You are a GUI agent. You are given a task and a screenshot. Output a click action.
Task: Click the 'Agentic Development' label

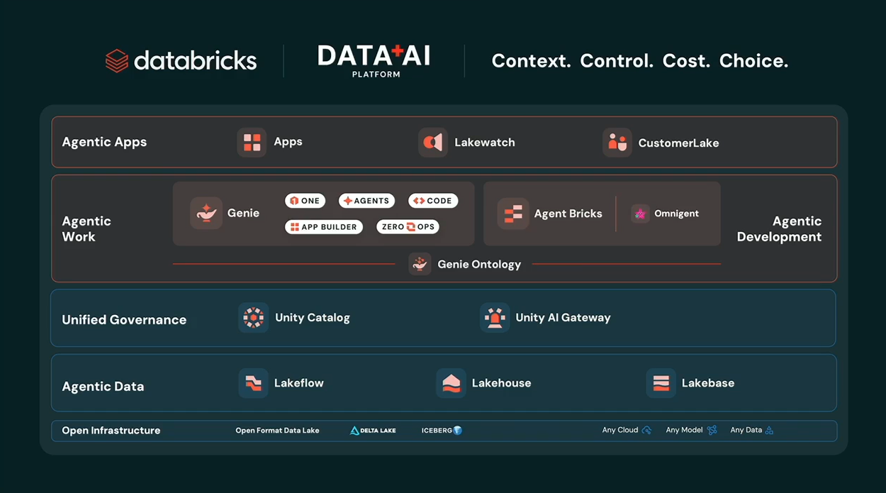(779, 229)
